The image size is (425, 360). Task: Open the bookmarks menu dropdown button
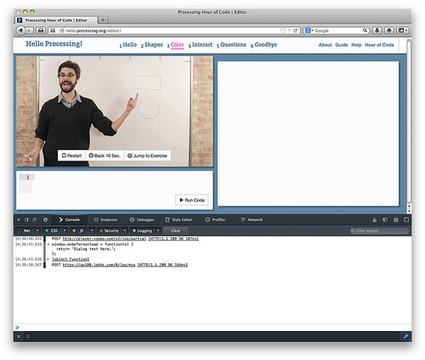click(402, 30)
